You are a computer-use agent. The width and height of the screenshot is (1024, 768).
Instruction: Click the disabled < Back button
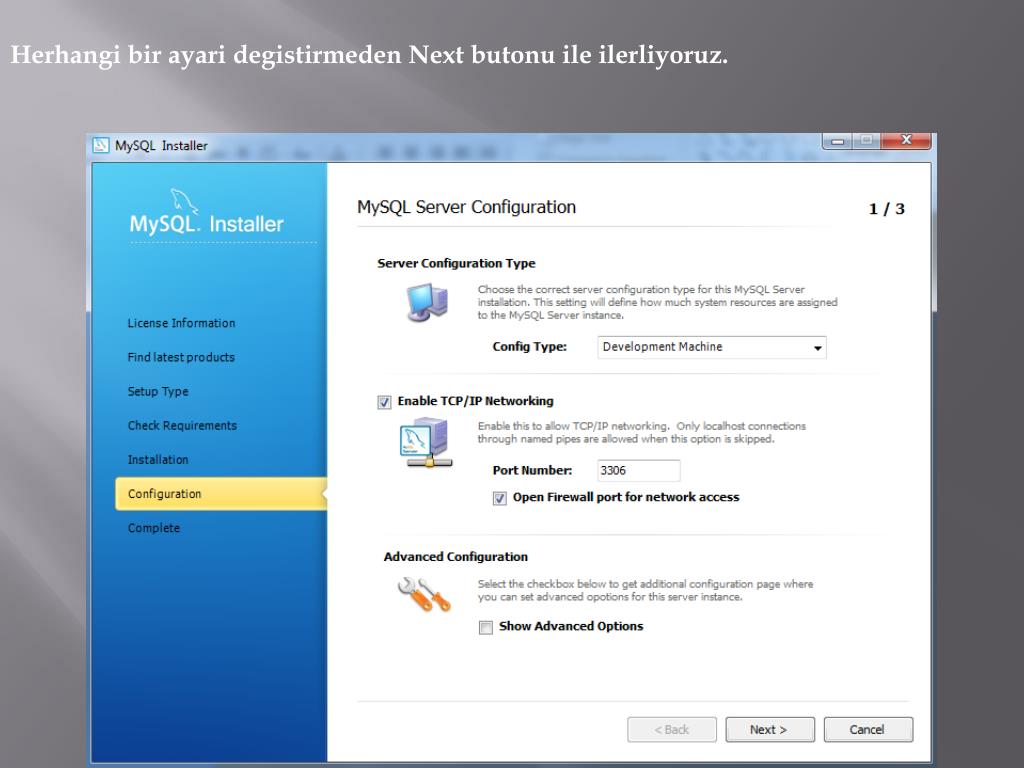pyautogui.click(x=672, y=729)
